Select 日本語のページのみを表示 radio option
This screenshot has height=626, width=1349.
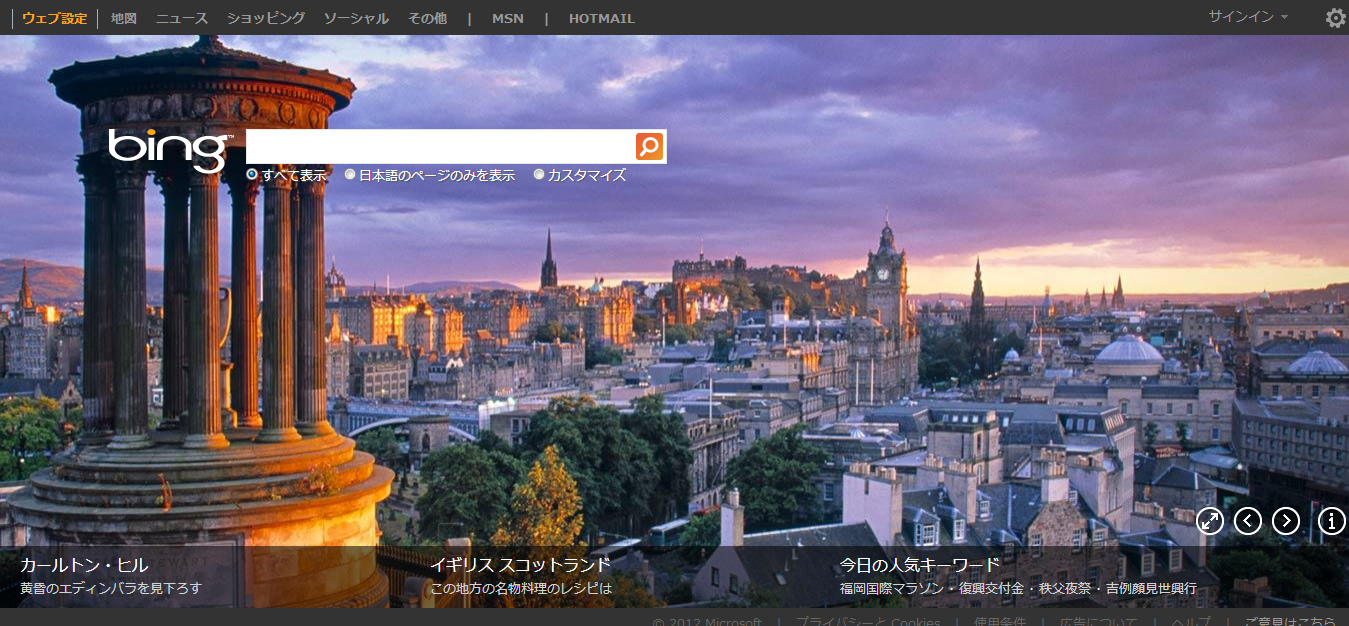[x=350, y=175]
